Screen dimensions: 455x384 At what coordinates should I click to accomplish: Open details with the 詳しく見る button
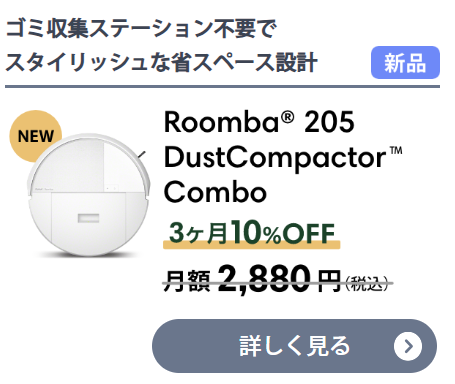[294, 346]
